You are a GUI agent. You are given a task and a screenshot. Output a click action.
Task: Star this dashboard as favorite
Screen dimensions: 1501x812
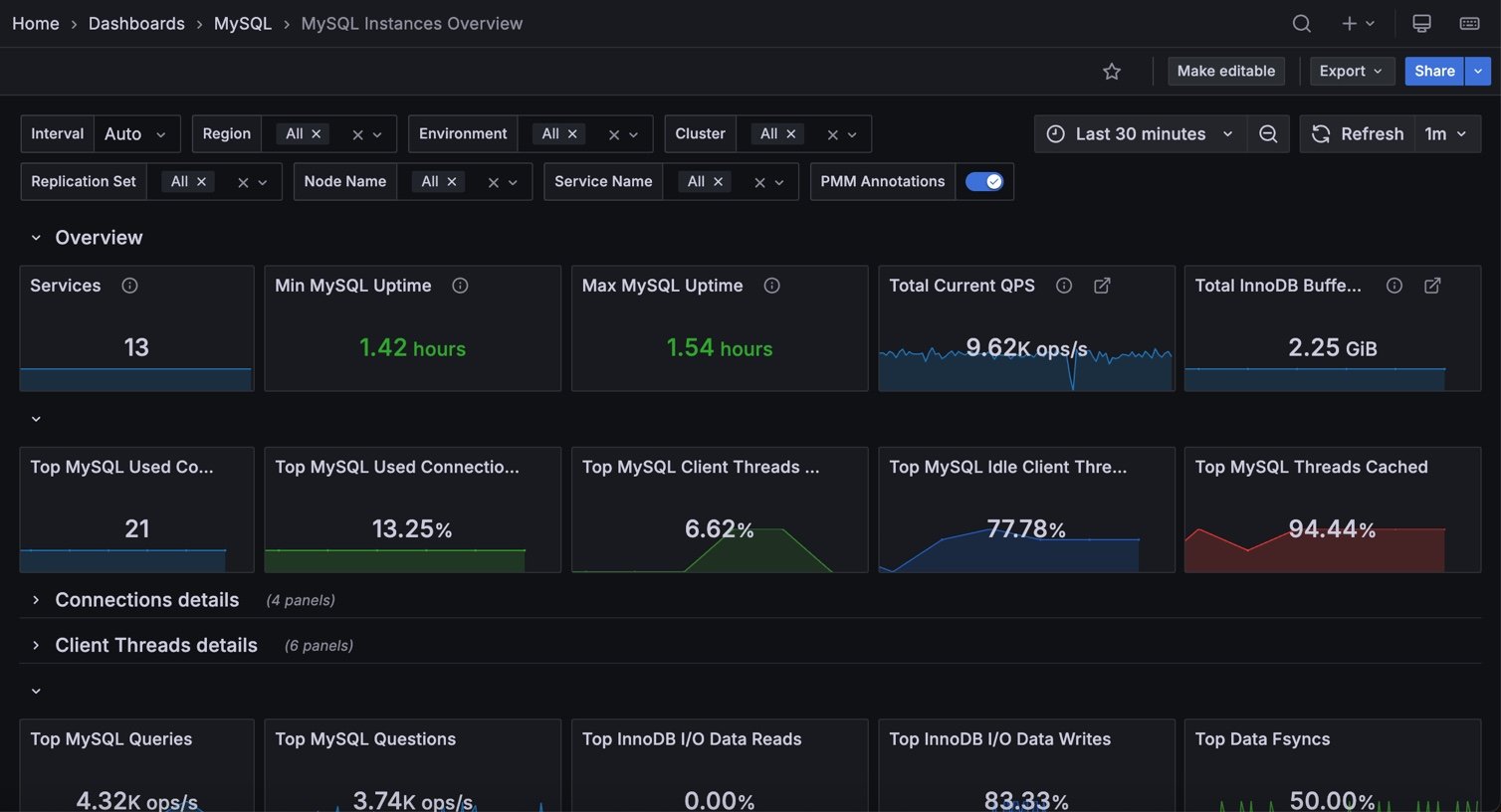click(x=1112, y=72)
